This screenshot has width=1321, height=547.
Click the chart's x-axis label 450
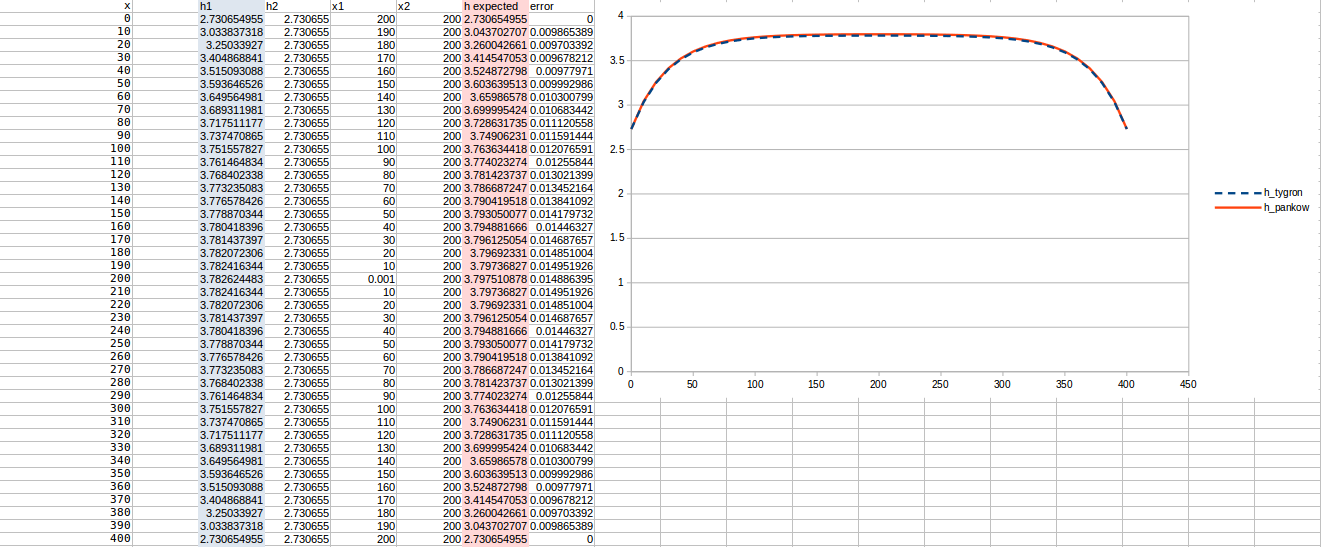pos(1188,384)
